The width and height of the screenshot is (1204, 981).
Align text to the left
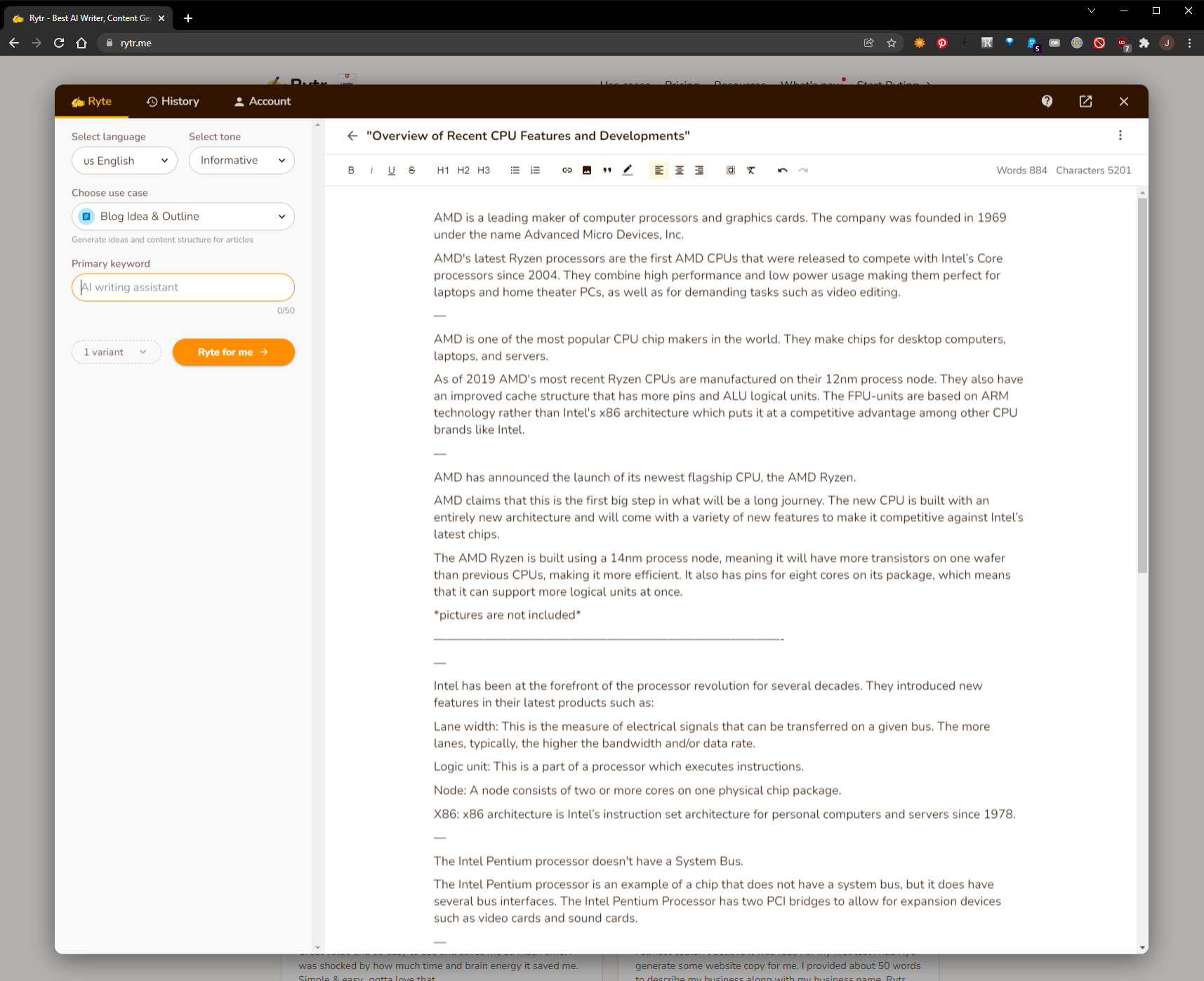coord(659,171)
